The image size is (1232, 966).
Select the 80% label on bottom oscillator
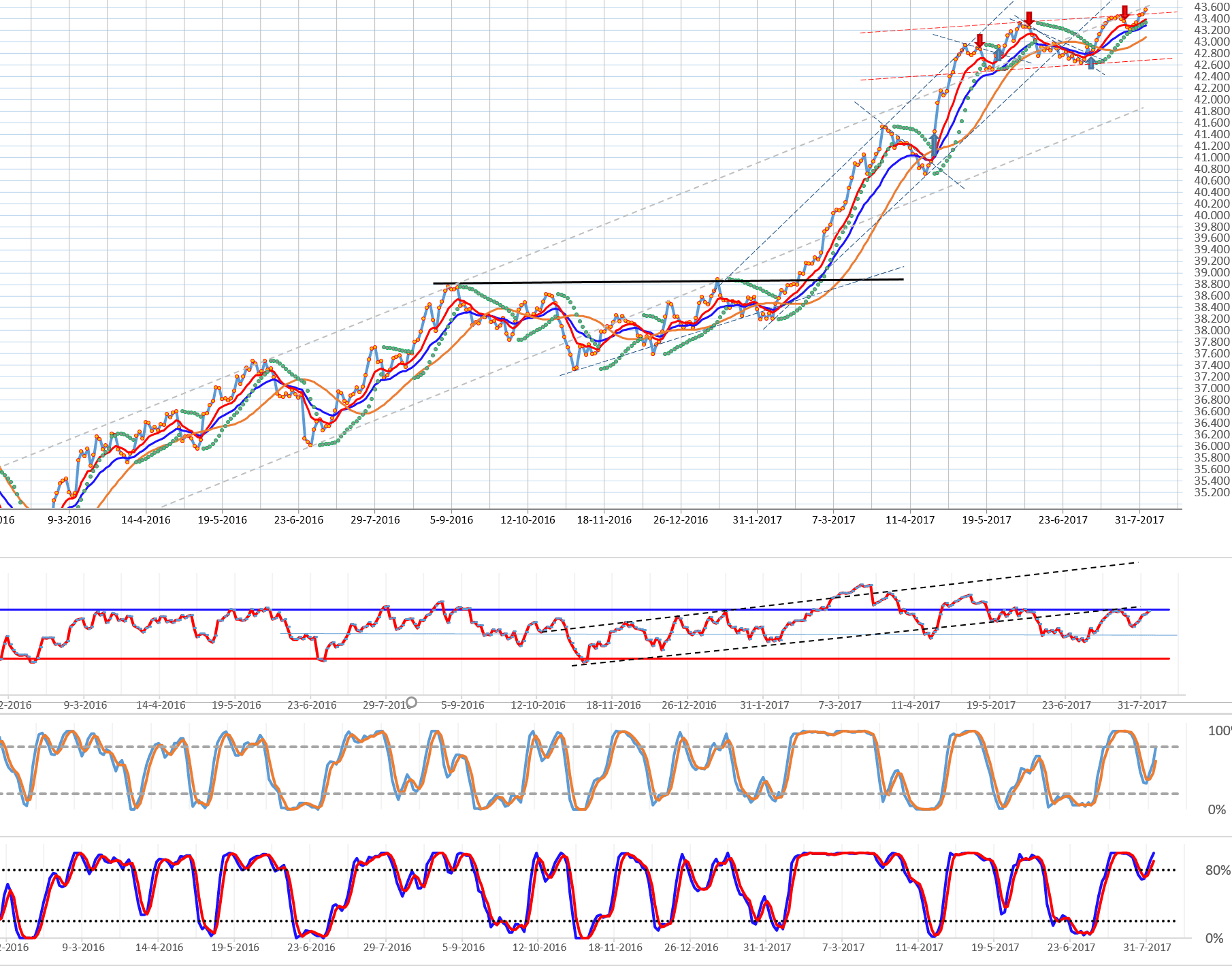click(x=1218, y=871)
